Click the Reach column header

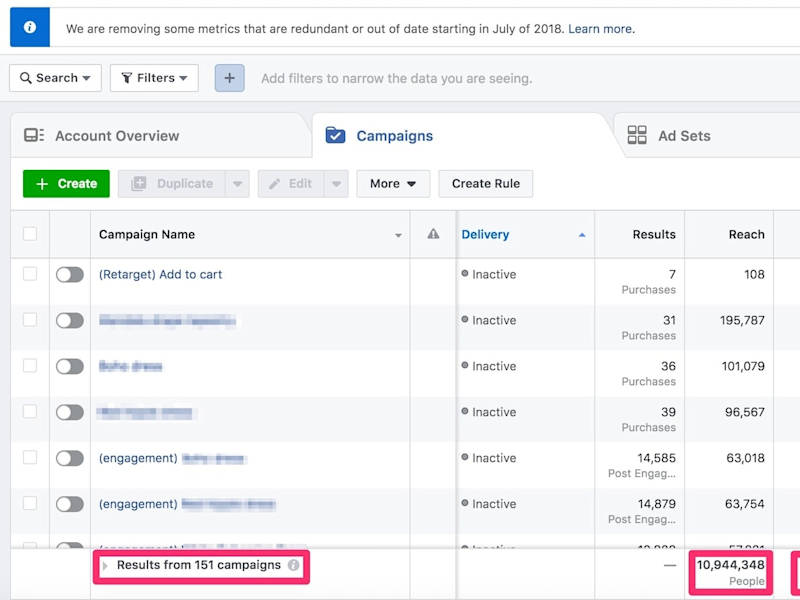pyautogui.click(x=746, y=235)
